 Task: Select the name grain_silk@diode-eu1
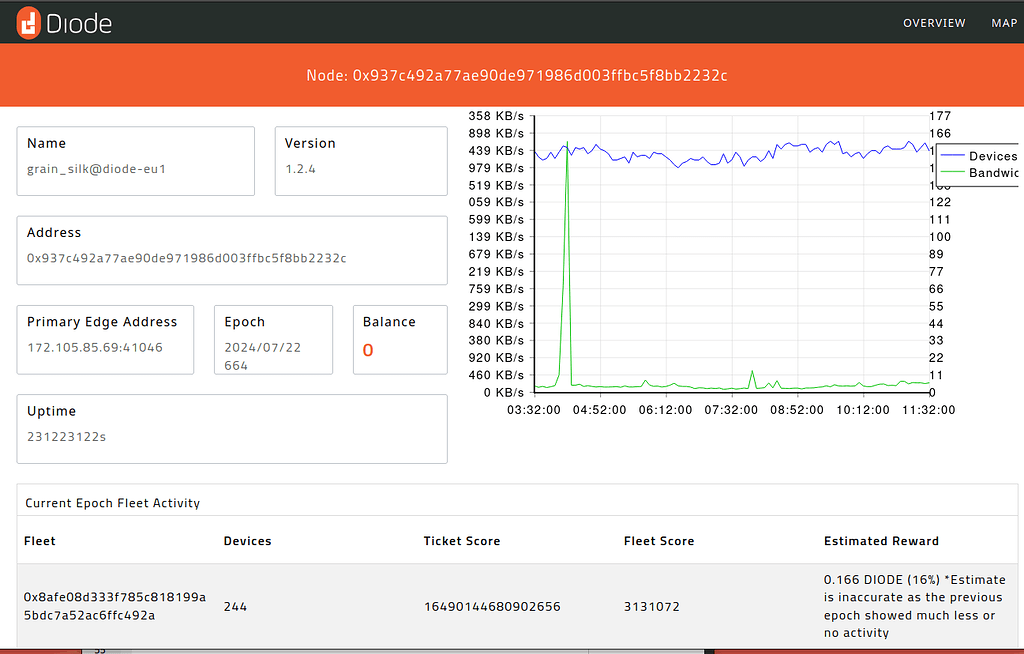click(100, 168)
